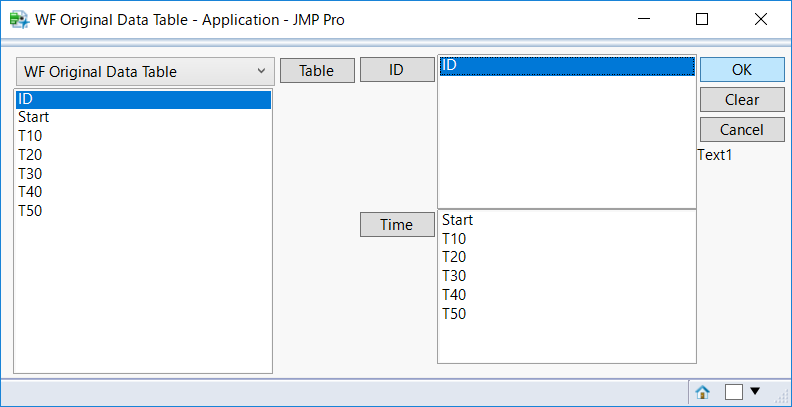Open the status bar dropdown arrow
Image resolution: width=792 pixels, height=407 pixels.
(x=755, y=391)
